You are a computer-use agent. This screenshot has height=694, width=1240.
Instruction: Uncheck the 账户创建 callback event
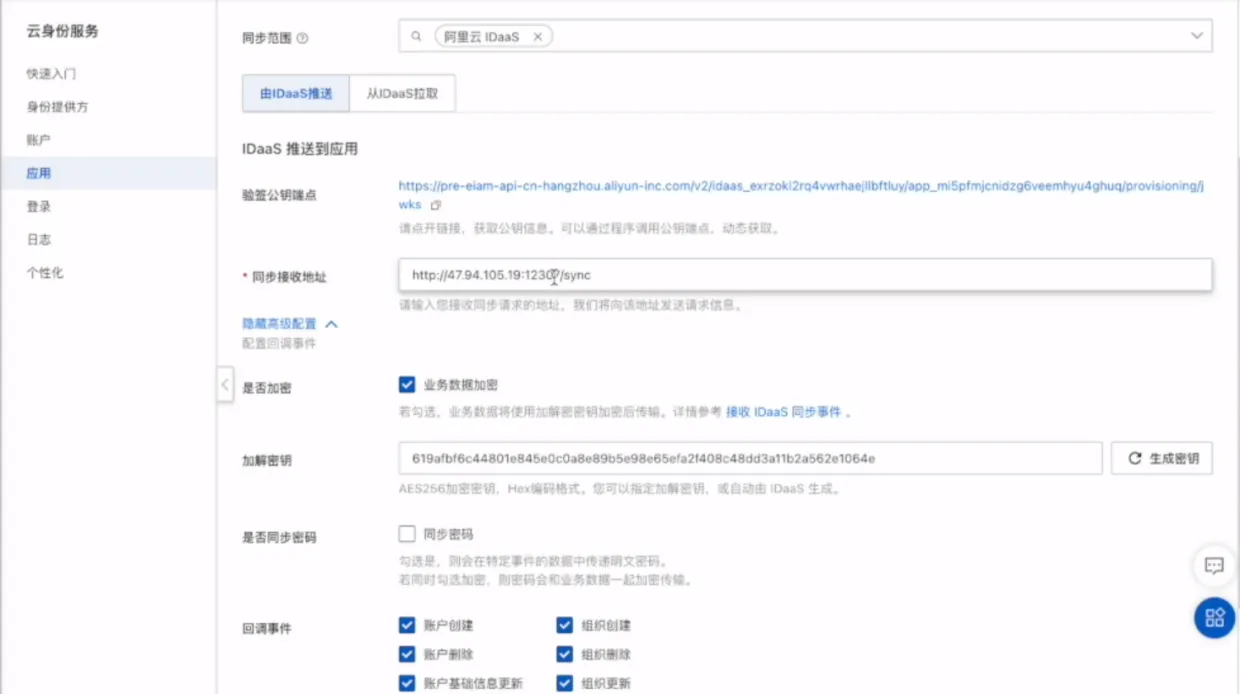(x=407, y=624)
